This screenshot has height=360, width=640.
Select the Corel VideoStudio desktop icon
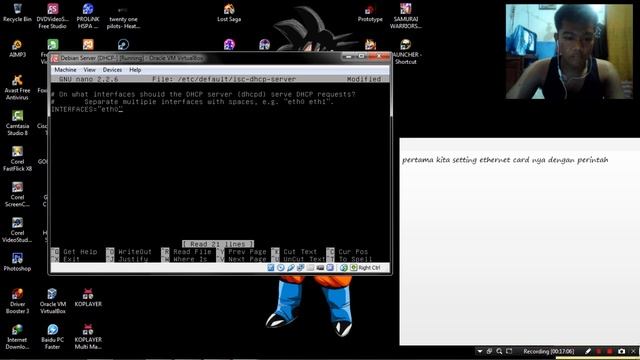click(x=17, y=230)
